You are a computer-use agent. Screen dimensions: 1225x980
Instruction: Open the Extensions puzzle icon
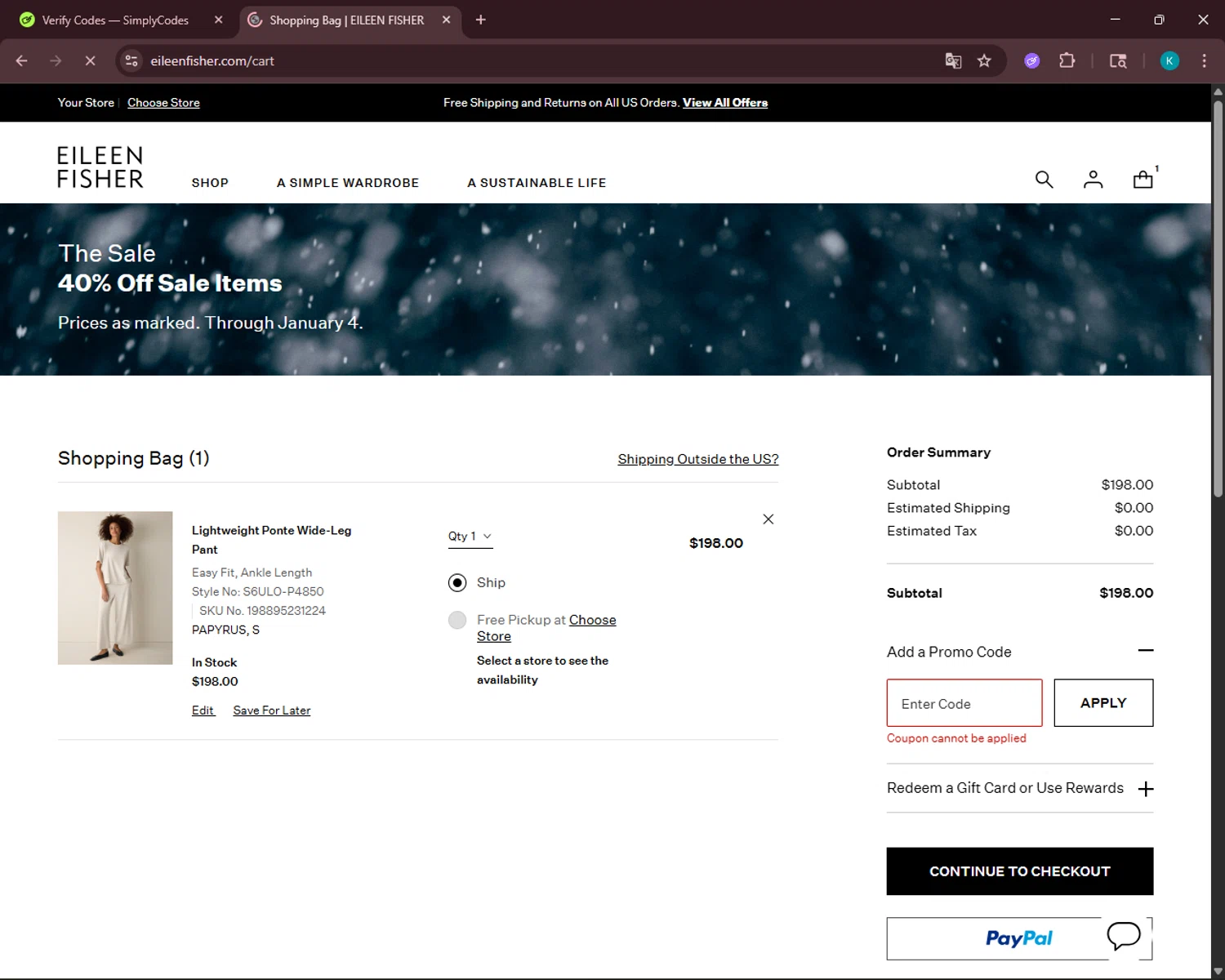pos(1067,60)
